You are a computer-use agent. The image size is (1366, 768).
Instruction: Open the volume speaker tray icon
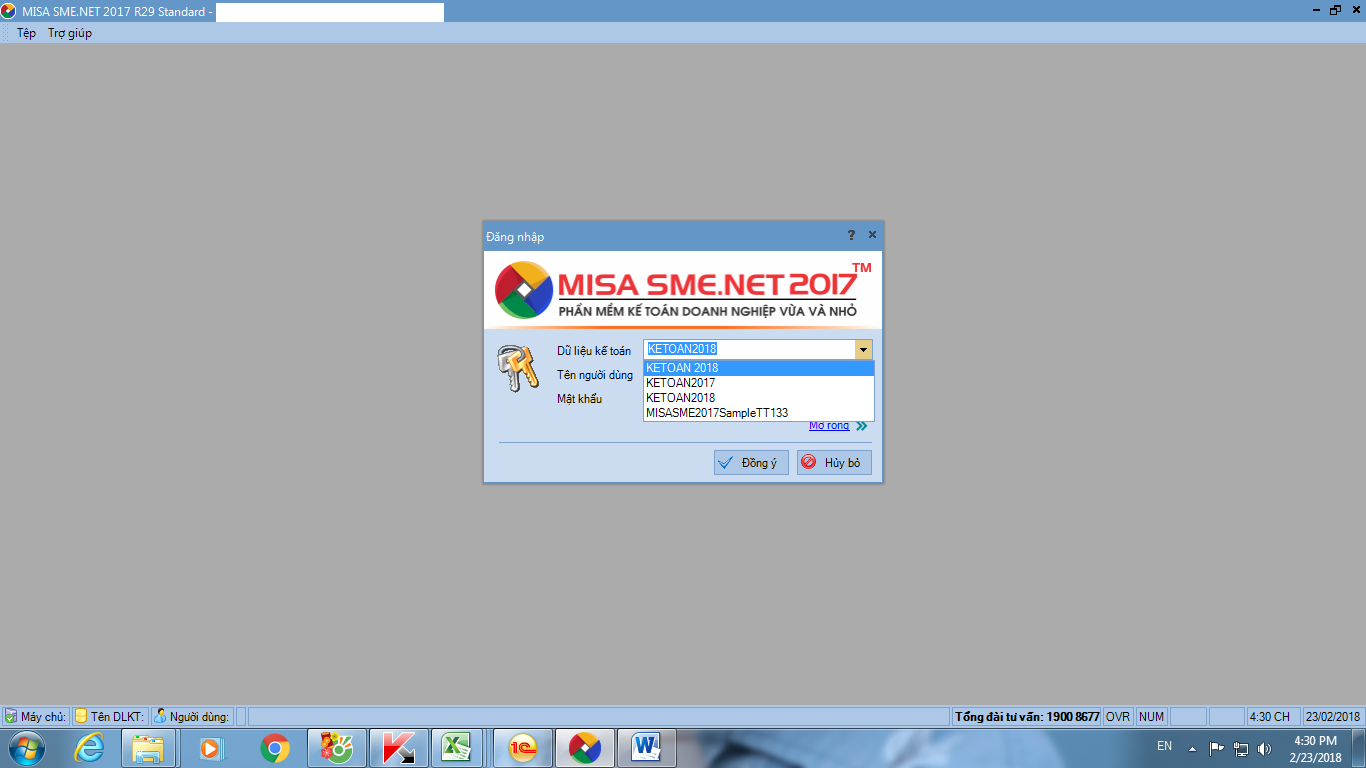coord(1265,748)
